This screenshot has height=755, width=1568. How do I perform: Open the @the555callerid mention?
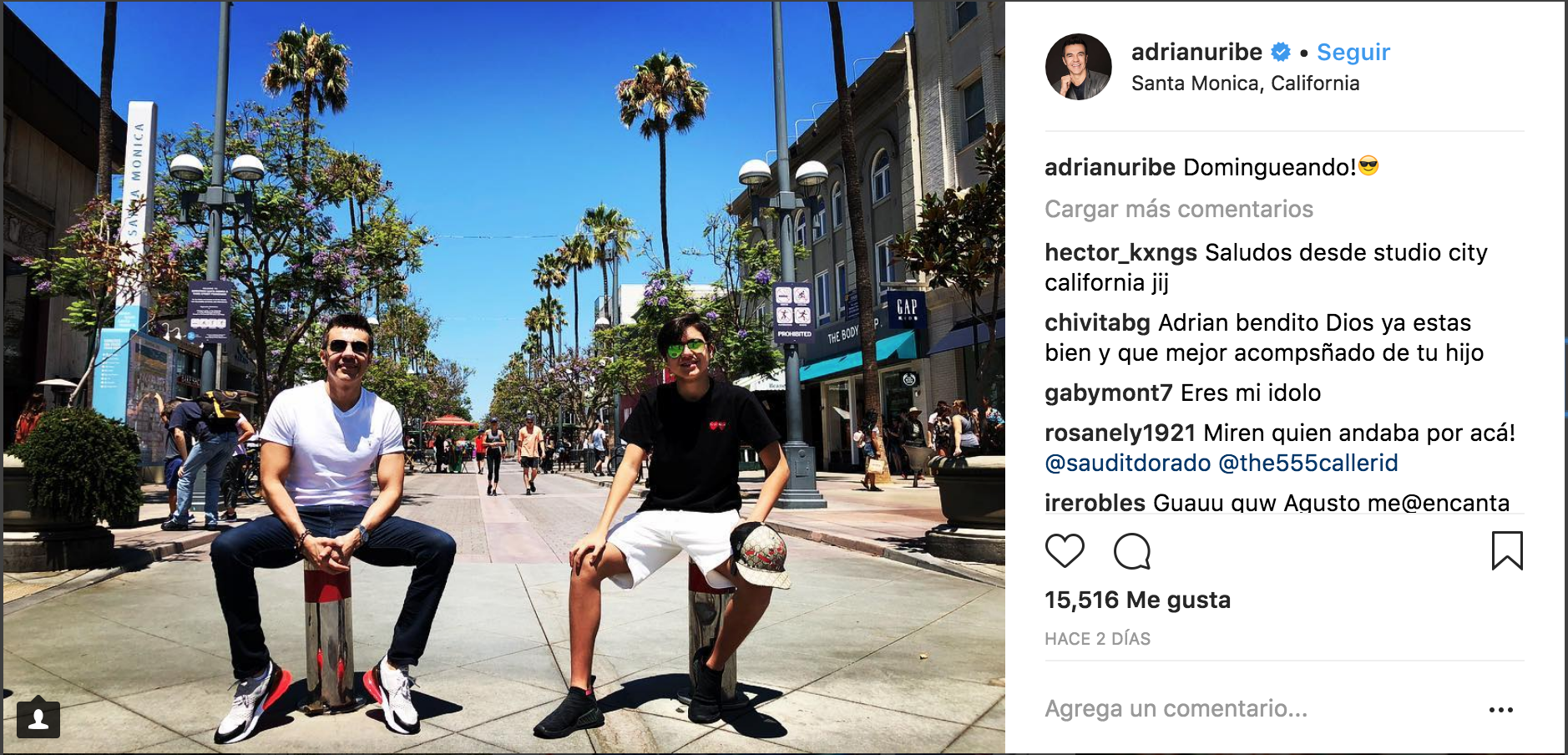coord(1308,463)
